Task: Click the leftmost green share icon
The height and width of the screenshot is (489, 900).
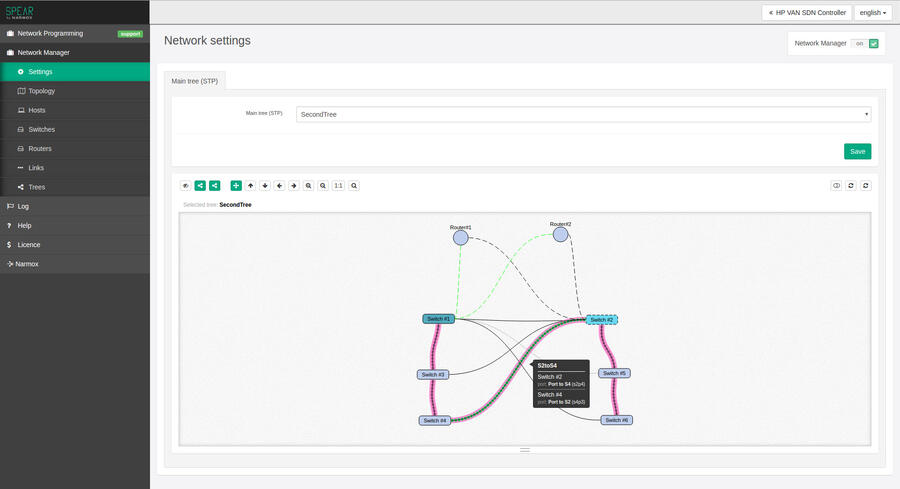Action: (x=200, y=185)
